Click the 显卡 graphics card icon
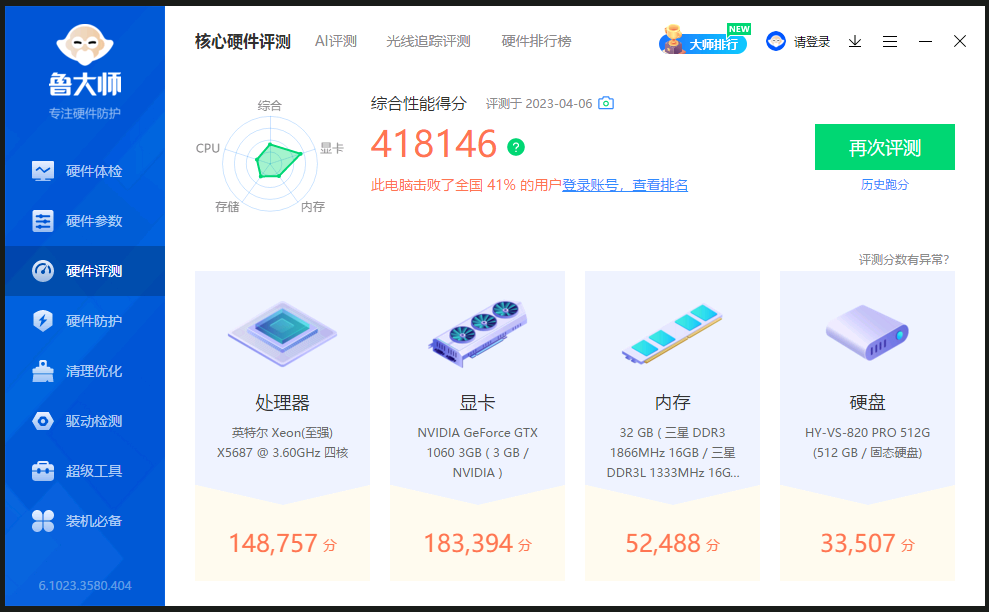This screenshot has height=612, width=989. (477, 334)
